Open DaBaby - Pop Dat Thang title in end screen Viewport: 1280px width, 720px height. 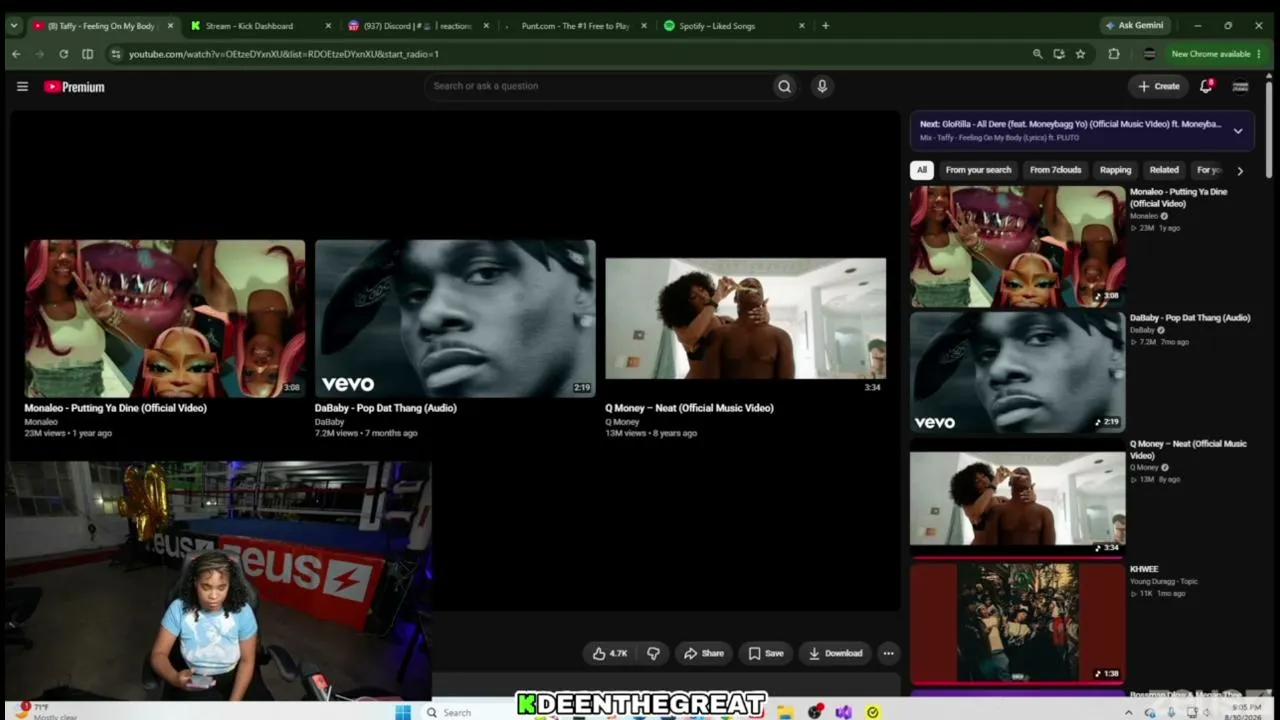coord(386,408)
